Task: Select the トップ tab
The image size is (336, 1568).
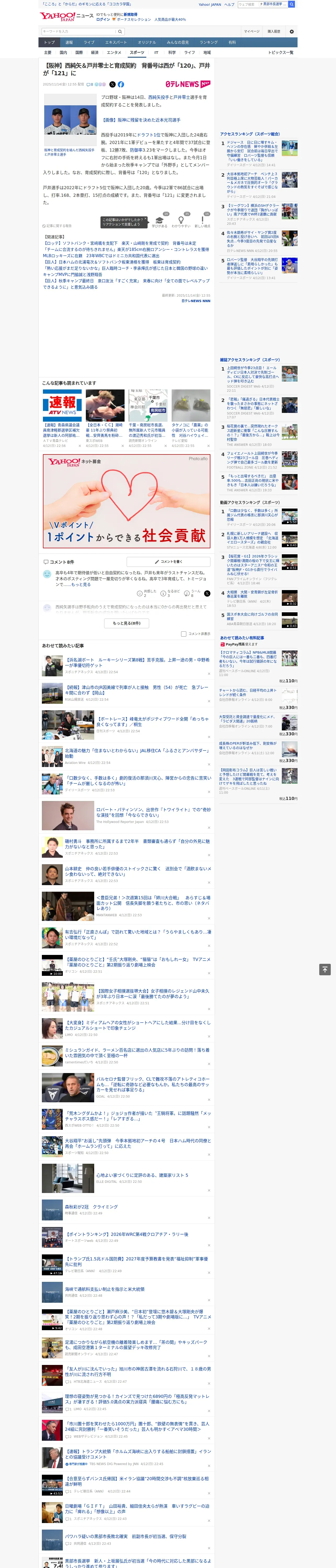Action: (x=49, y=43)
